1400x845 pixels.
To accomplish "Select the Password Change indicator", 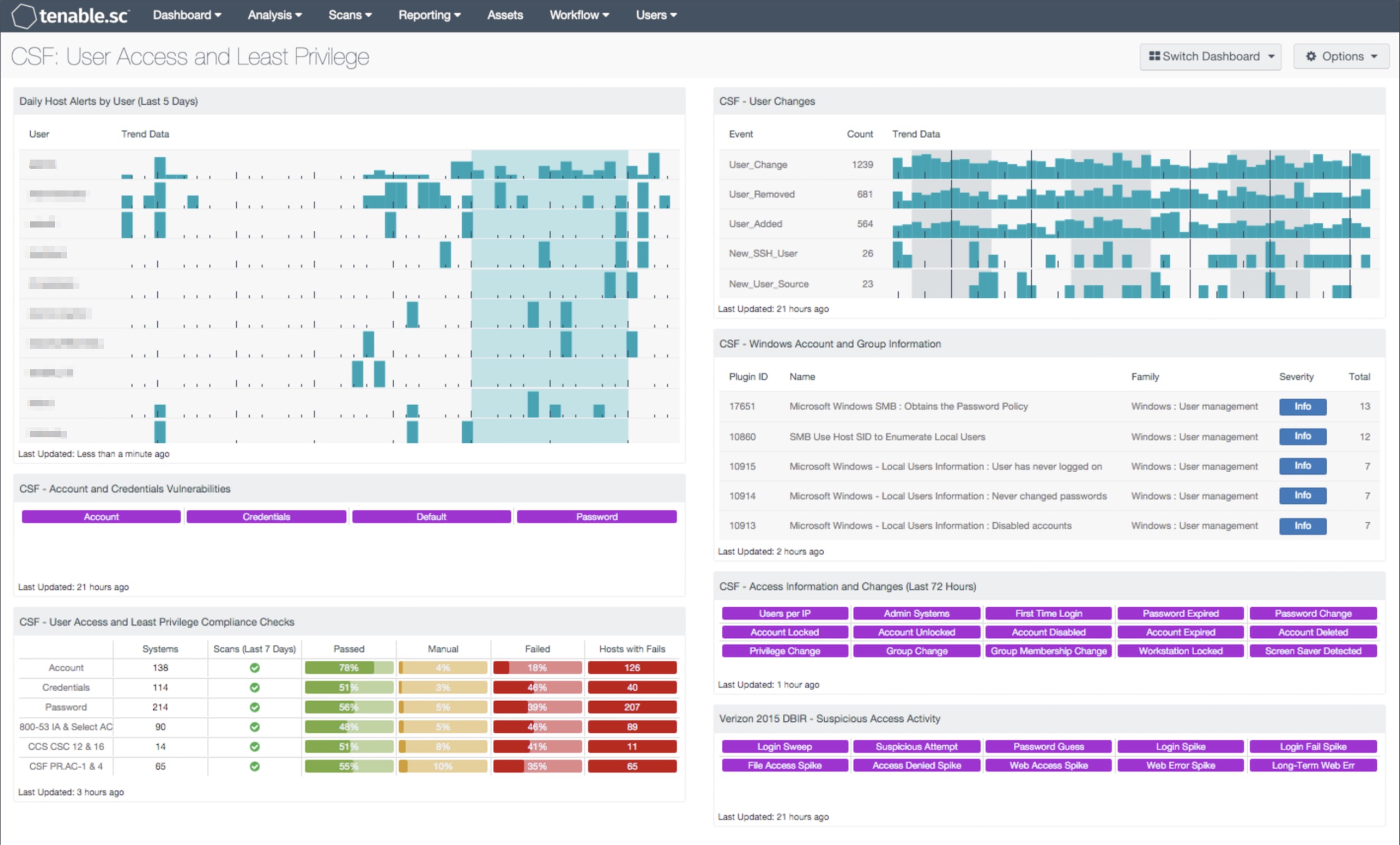I will (x=1313, y=614).
